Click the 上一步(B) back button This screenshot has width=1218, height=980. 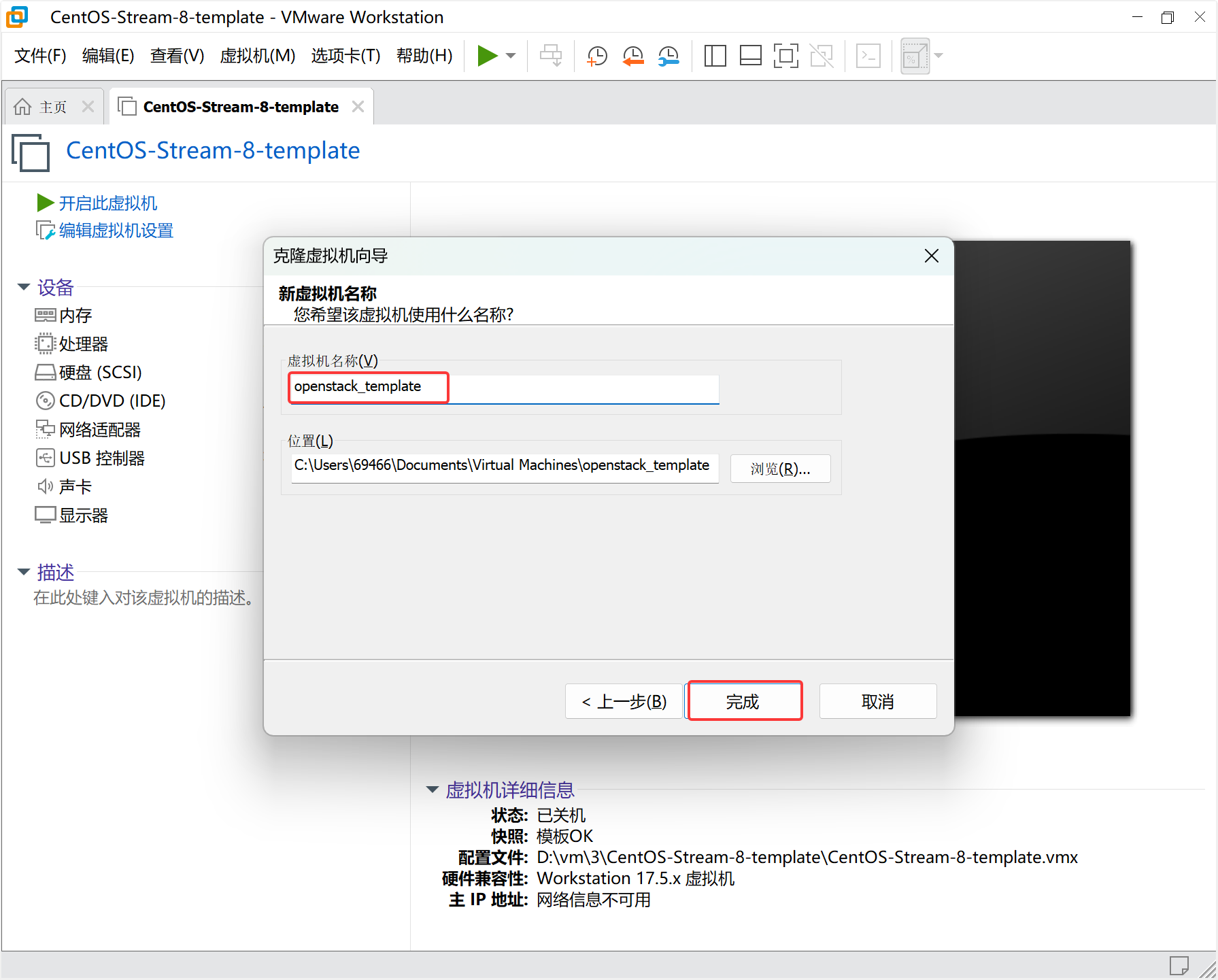[624, 701]
